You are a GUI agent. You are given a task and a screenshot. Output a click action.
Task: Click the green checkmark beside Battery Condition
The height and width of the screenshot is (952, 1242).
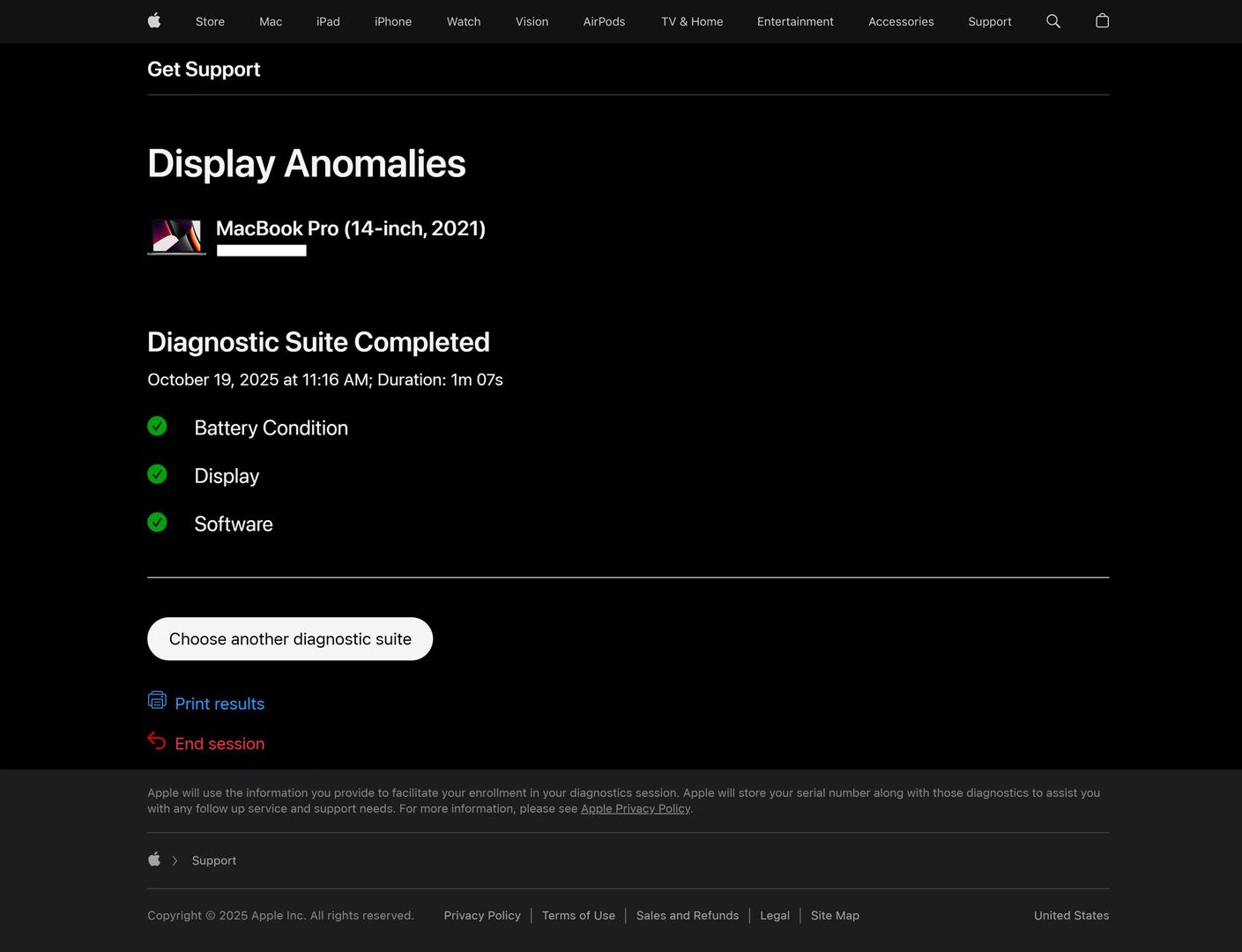point(157,427)
